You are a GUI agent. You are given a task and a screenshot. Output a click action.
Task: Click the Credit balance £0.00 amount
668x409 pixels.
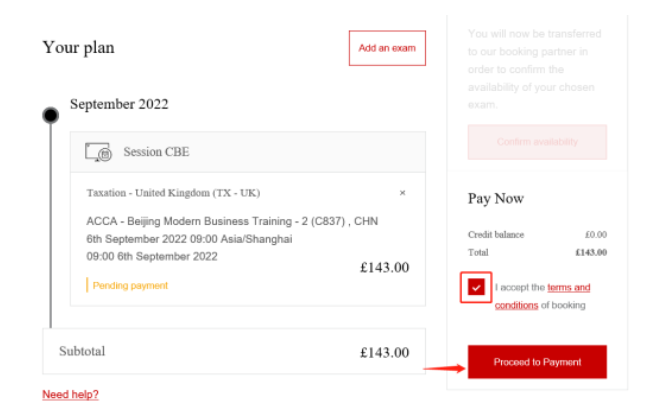pyautogui.click(x=596, y=235)
